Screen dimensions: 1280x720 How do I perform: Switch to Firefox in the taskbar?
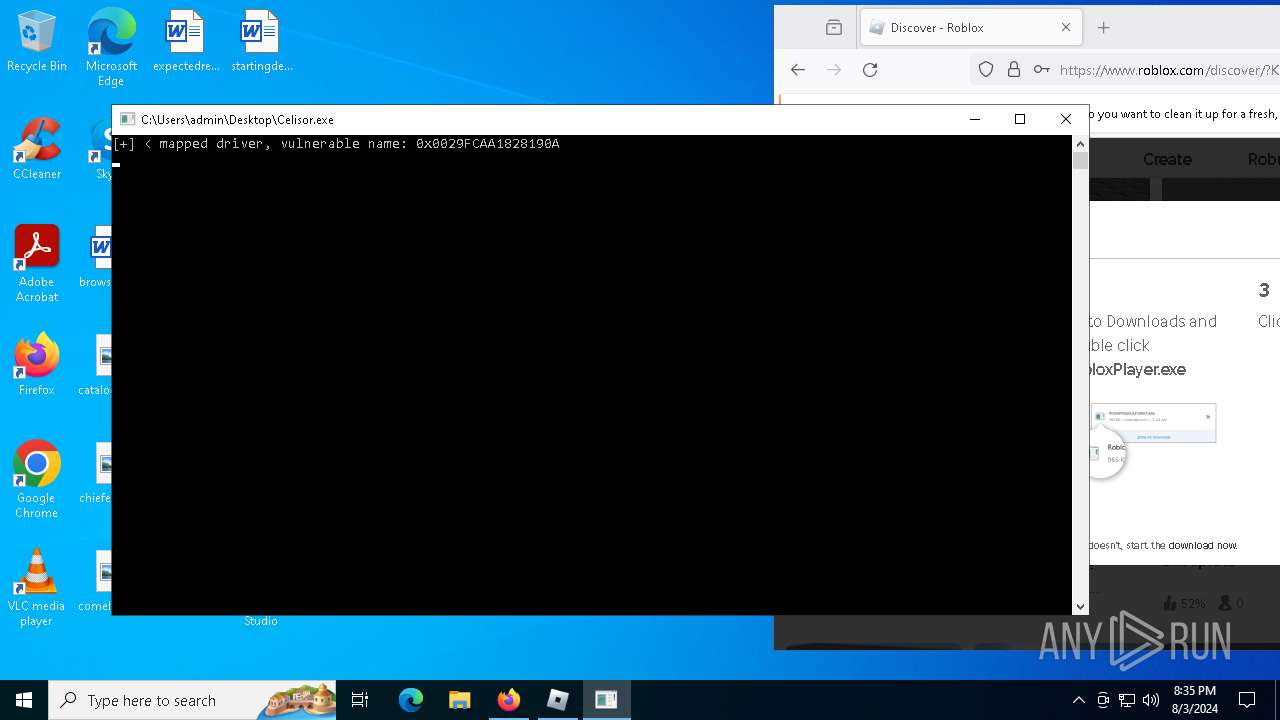tap(508, 700)
